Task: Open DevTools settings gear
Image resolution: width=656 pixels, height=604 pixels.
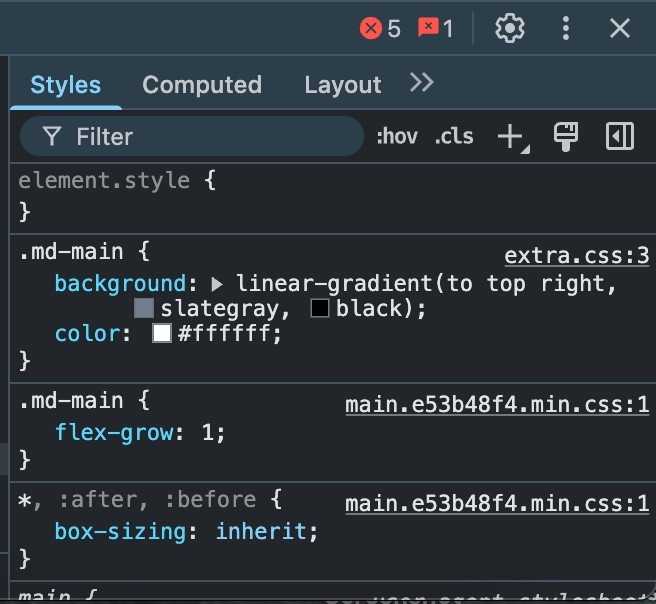Action: point(510,28)
